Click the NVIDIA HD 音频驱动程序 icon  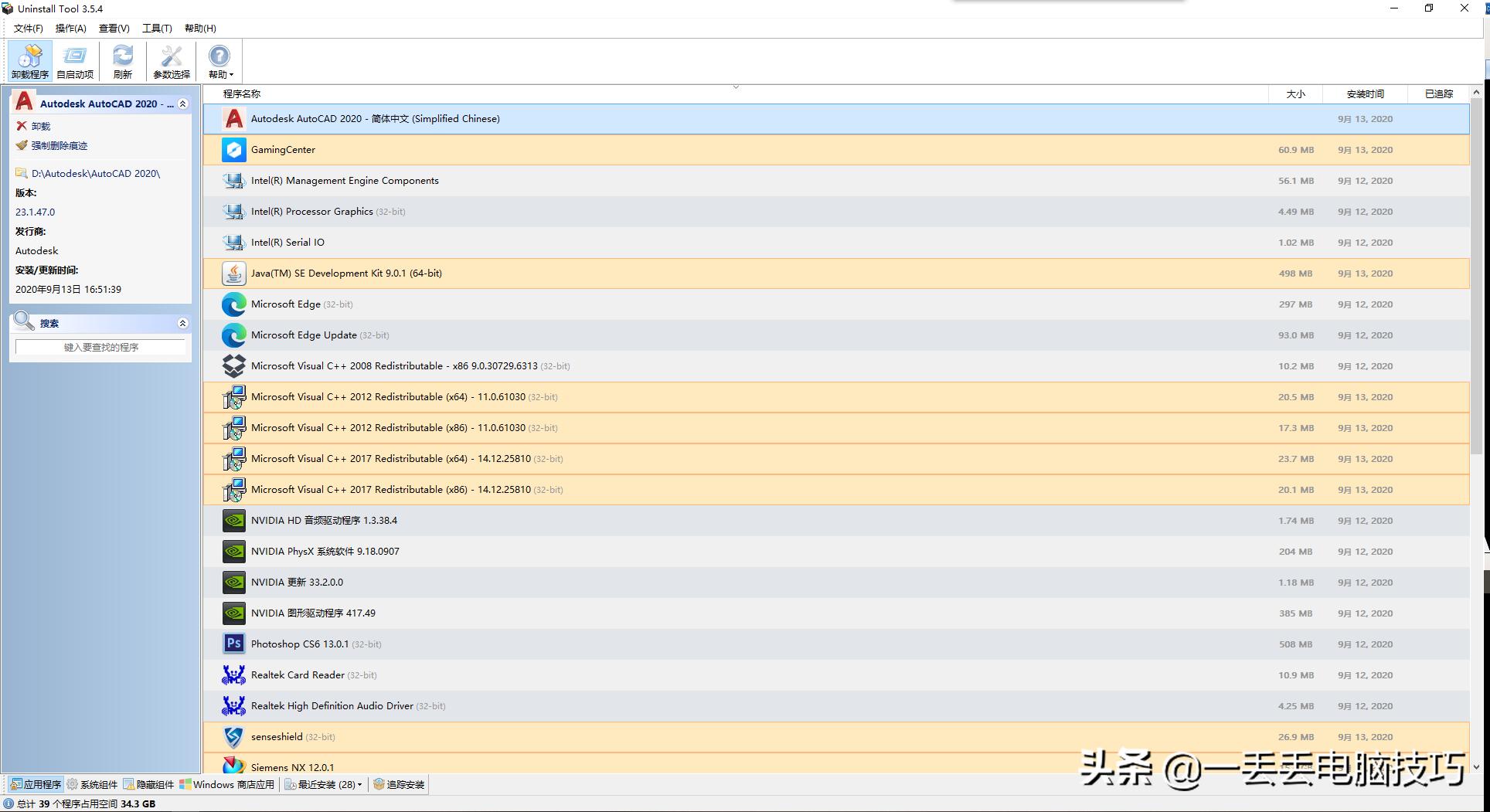[233, 521]
